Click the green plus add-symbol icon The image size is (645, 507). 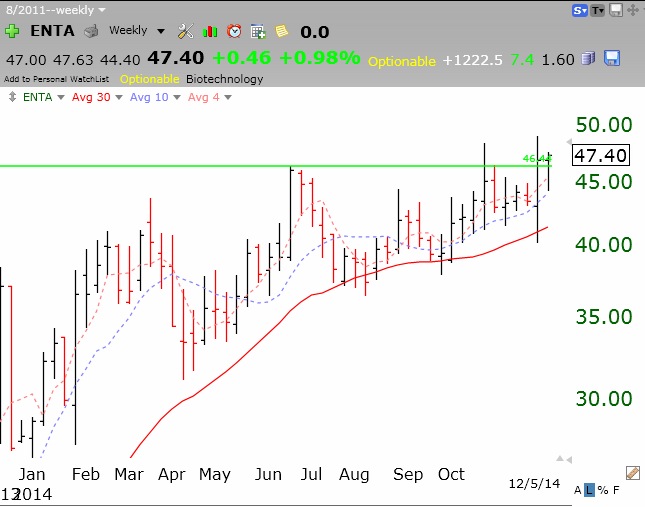[x=11, y=31]
